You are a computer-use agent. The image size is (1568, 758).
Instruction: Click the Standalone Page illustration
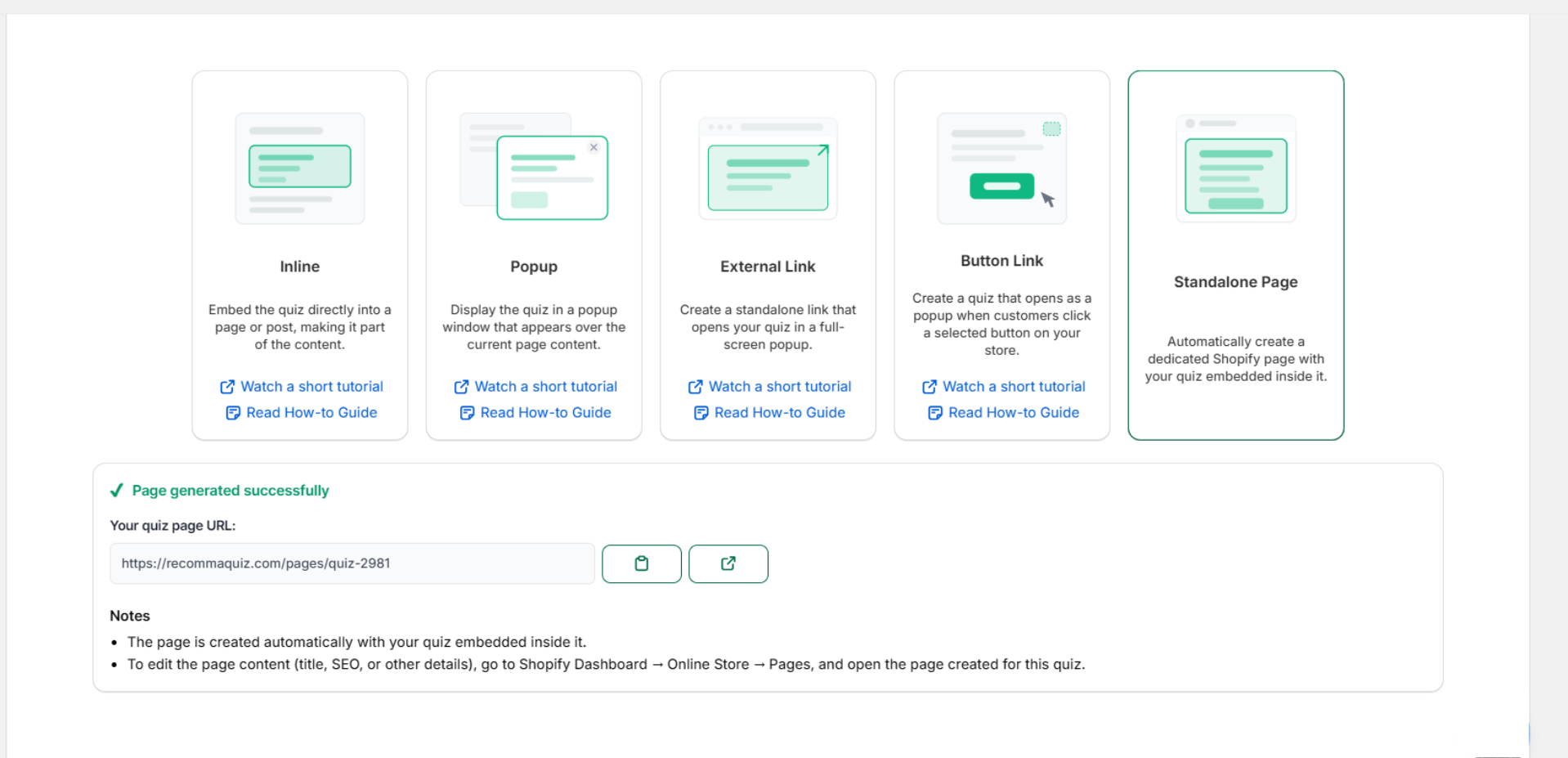1235,168
